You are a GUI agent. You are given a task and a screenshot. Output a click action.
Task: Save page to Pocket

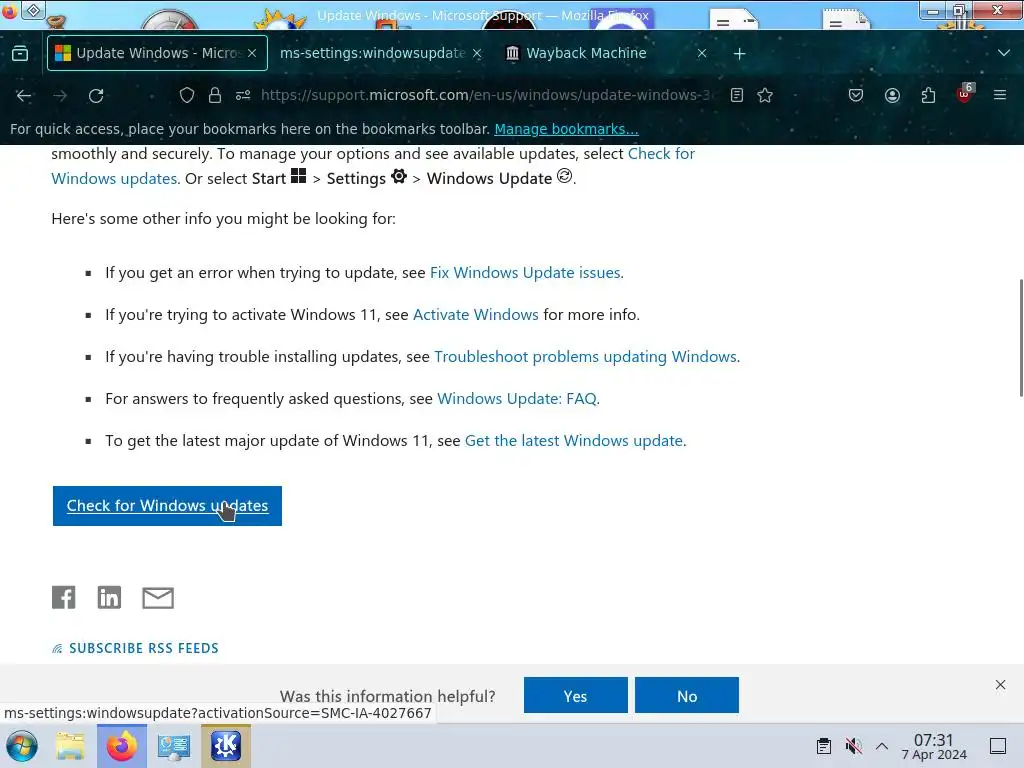coord(856,95)
